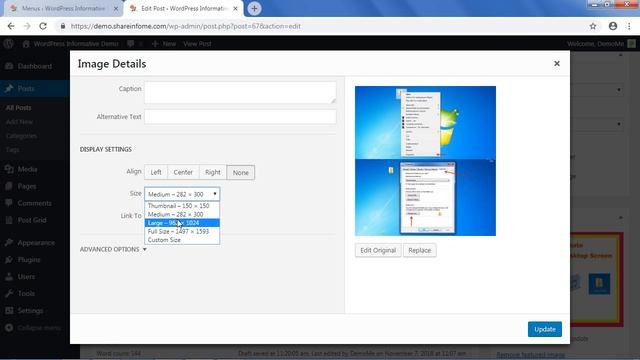
Task: Reload the current page
Action: 43,26
